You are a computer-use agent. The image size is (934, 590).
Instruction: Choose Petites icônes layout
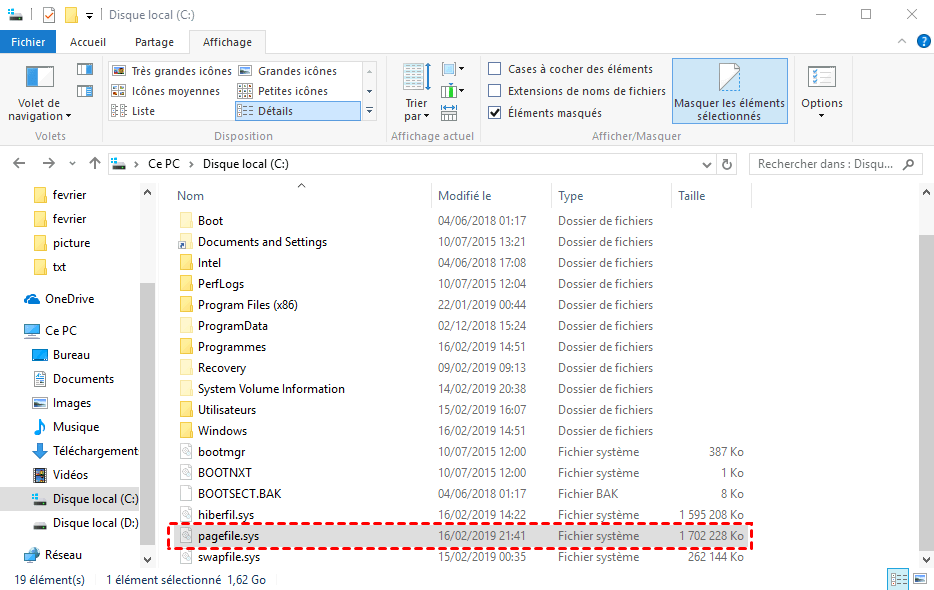point(284,91)
